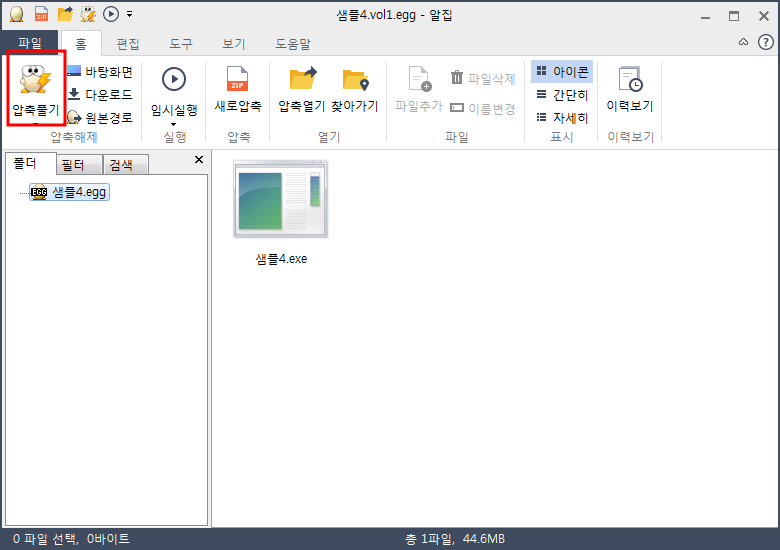Expand the 임시실행 dropdown arrow

pyautogui.click(x=174, y=124)
